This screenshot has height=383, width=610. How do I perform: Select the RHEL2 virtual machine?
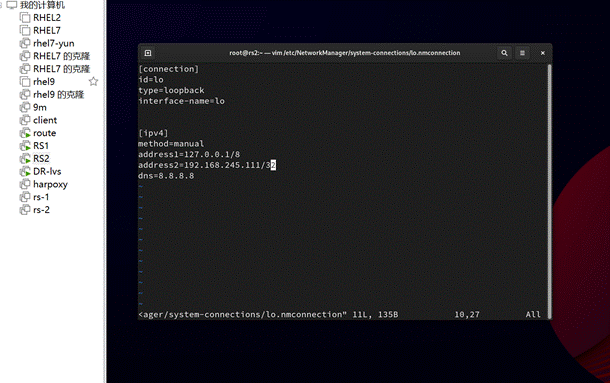tap(47, 18)
